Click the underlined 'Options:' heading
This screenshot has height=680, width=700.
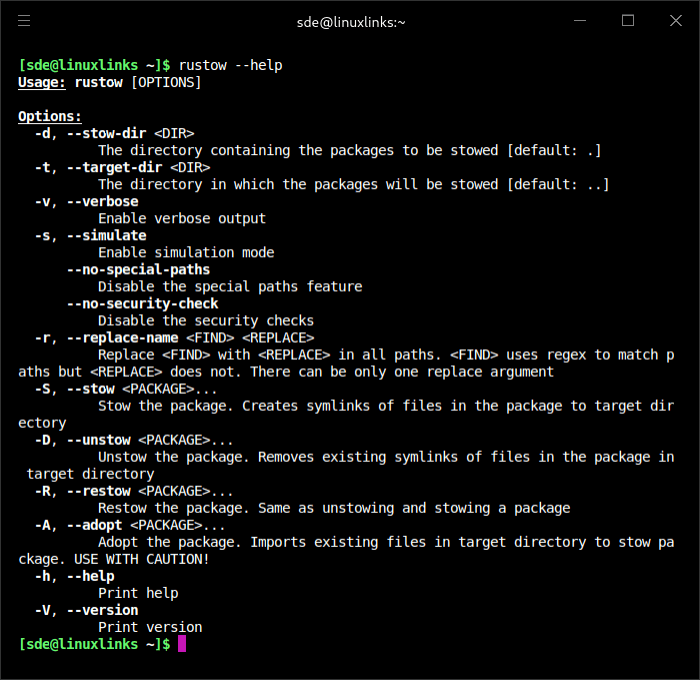pyautogui.click(x=50, y=116)
